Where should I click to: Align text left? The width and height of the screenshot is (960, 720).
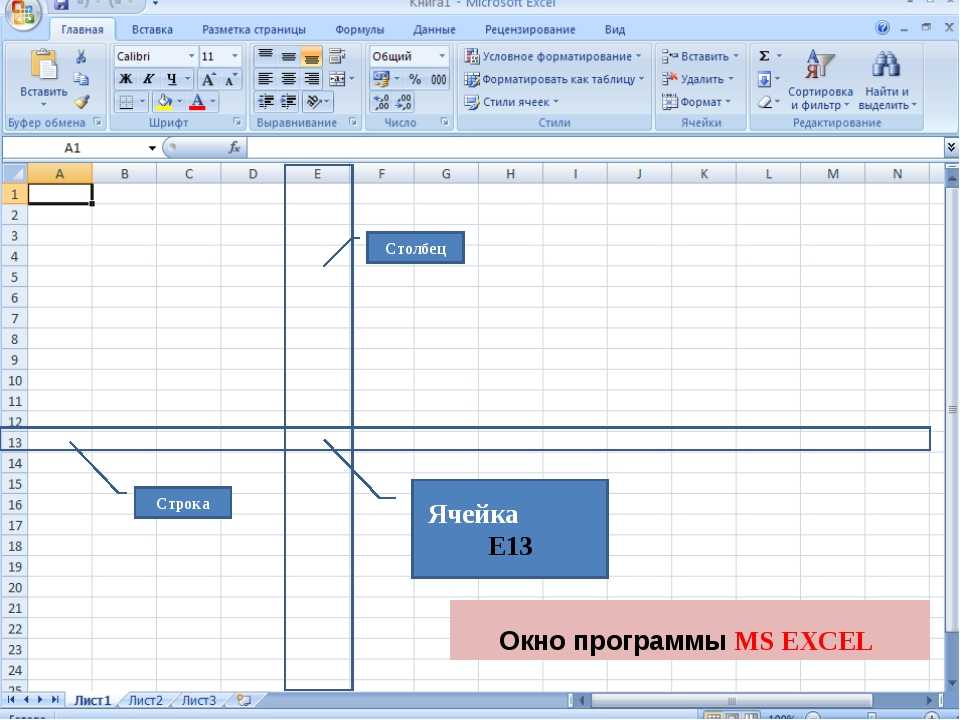265,79
